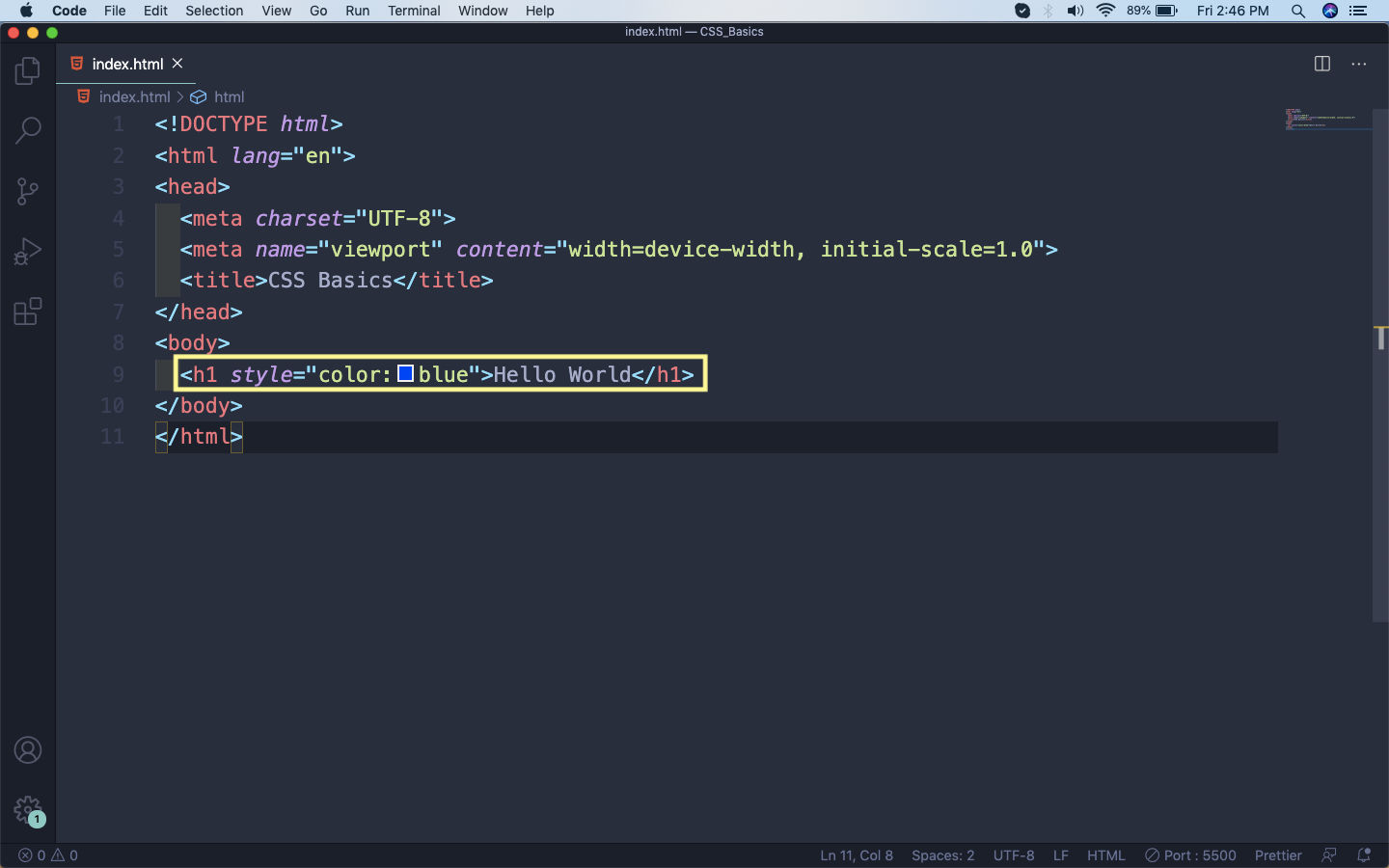Click the editor vertical scrollbar

coord(1380,366)
